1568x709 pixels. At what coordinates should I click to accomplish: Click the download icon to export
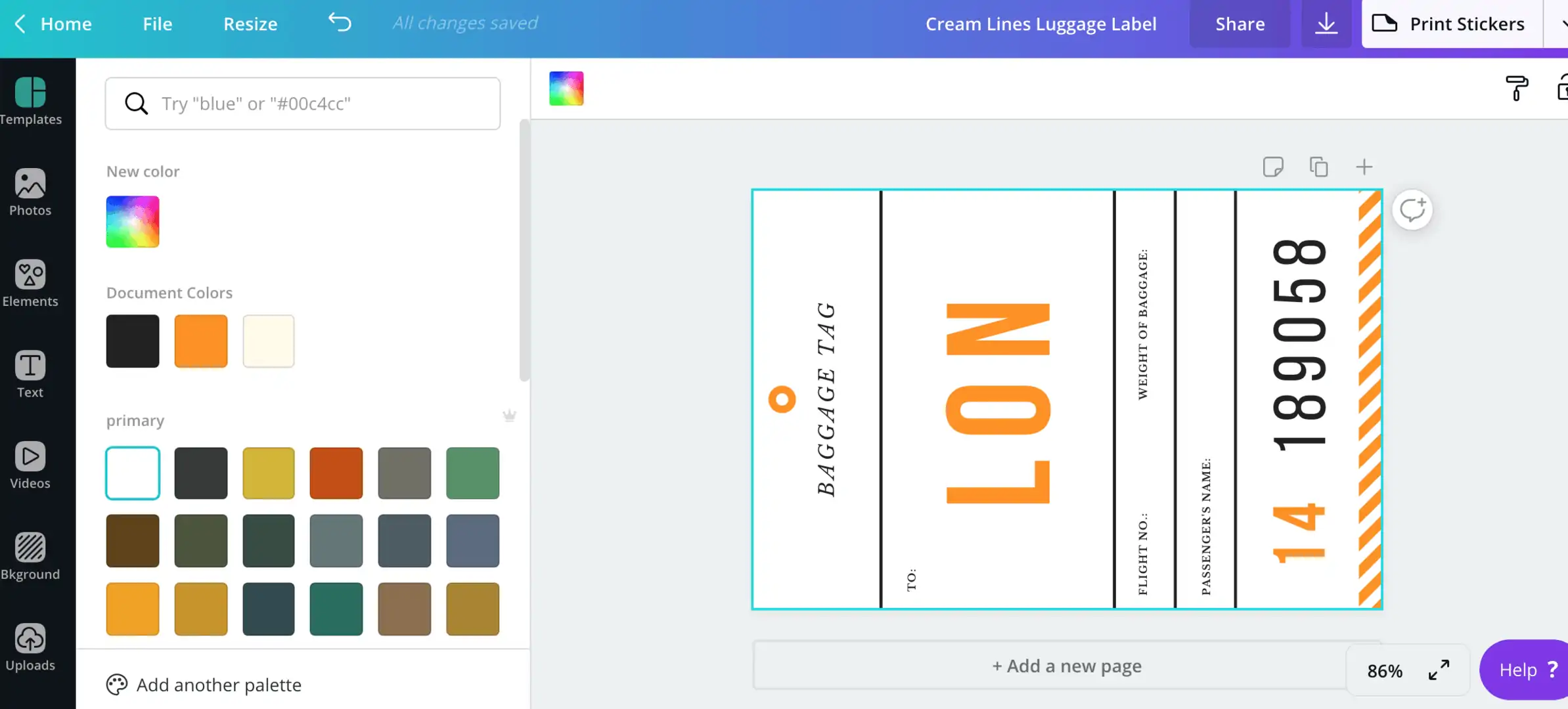tap(1326, 23)
